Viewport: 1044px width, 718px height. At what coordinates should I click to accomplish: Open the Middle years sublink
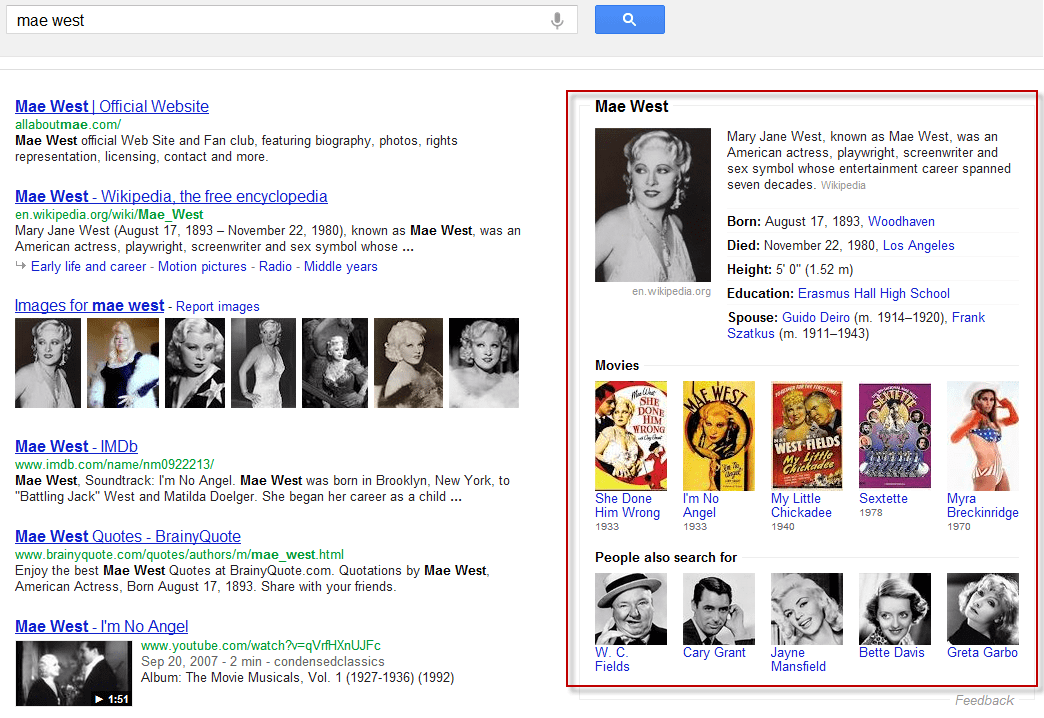coord(341,266)
